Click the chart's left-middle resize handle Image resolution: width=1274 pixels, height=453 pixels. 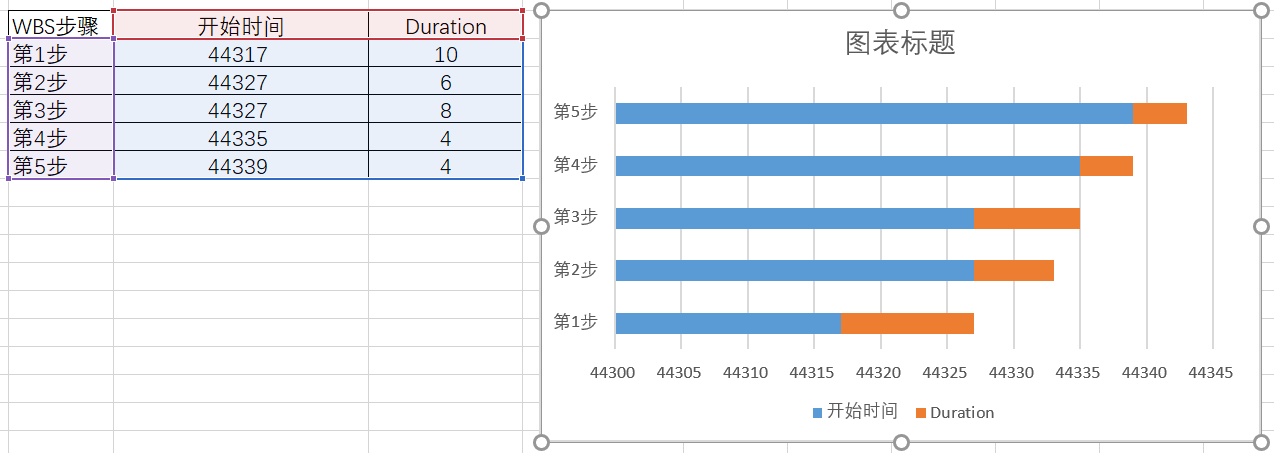point(542,227)
